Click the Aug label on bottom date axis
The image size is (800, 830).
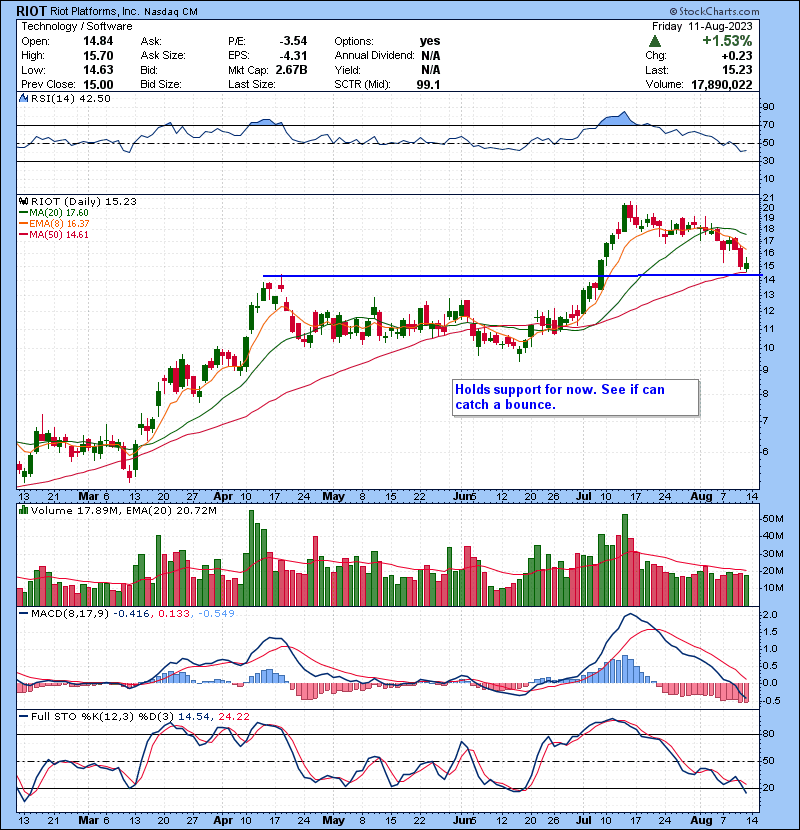(702, 820)
